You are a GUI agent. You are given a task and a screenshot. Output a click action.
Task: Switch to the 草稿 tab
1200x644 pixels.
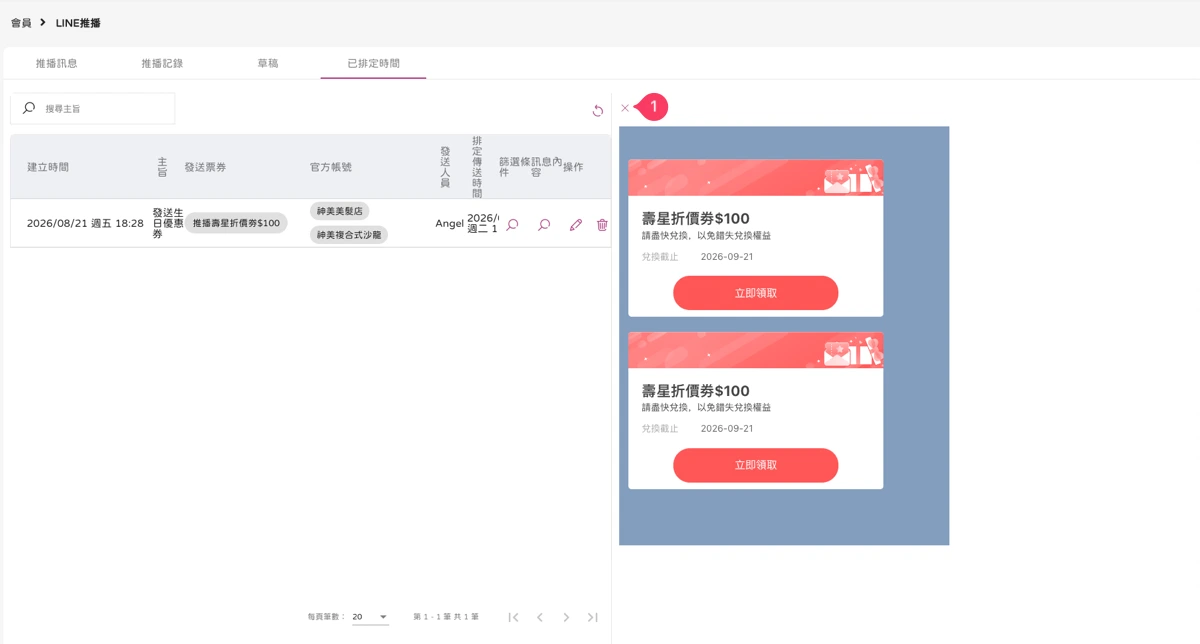point(268,63)
